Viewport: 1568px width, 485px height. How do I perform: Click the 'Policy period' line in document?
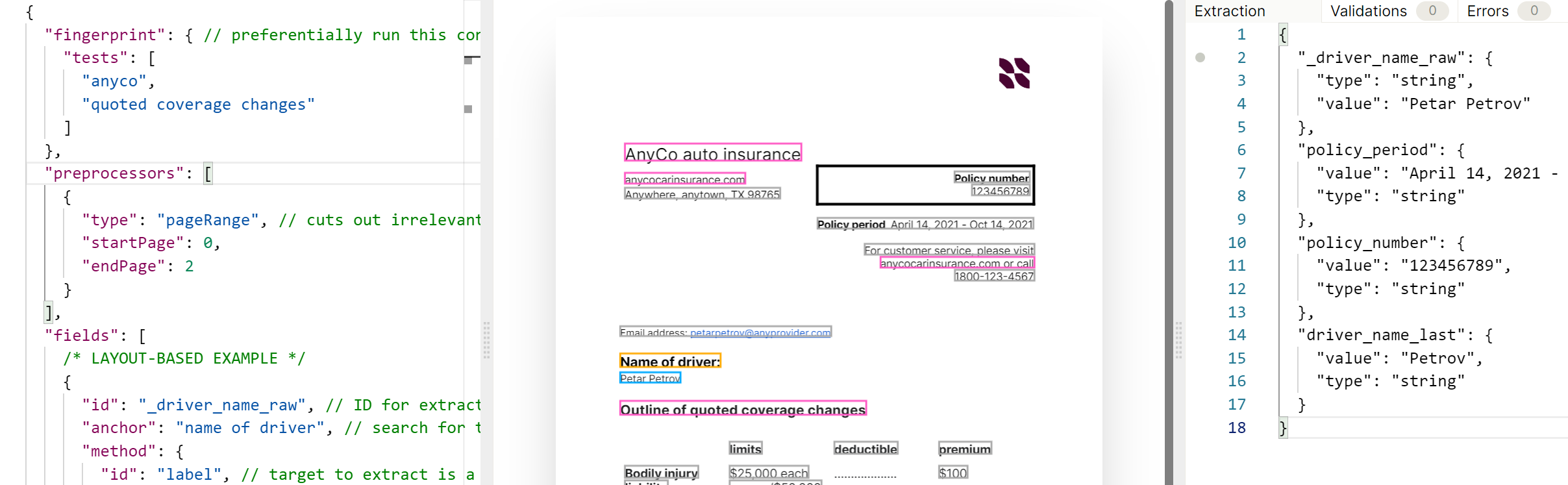pos(925,224)
